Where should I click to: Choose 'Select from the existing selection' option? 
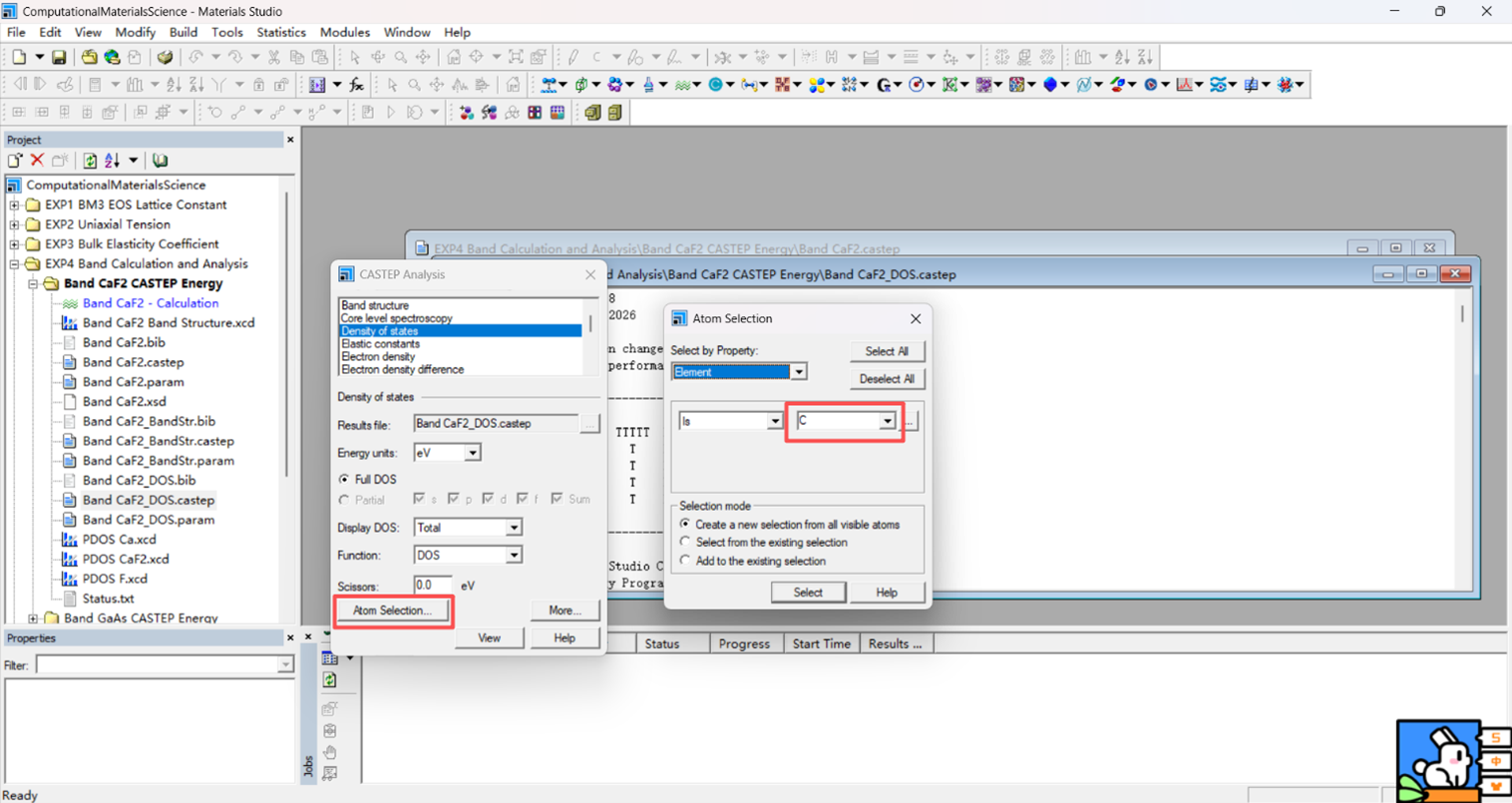685,543
